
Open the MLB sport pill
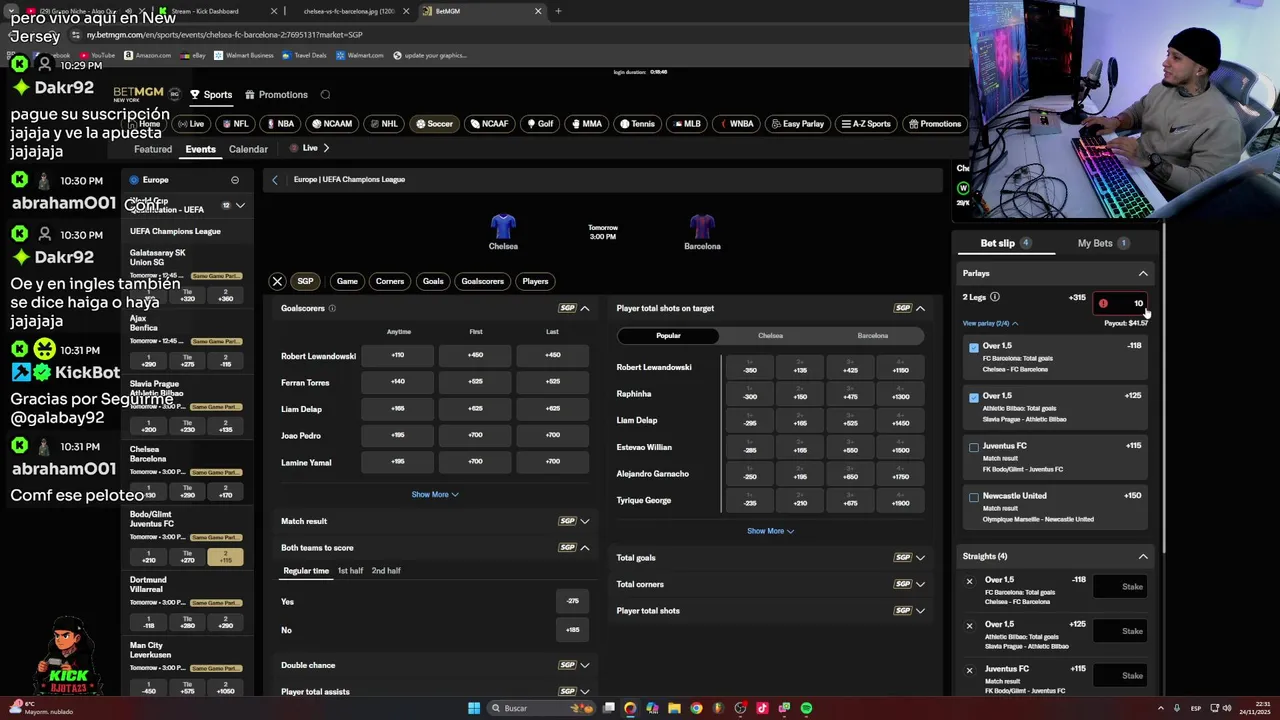686,124
